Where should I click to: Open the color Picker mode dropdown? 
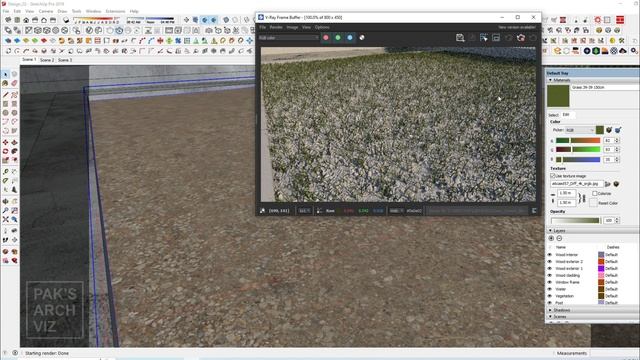(579, 130)
